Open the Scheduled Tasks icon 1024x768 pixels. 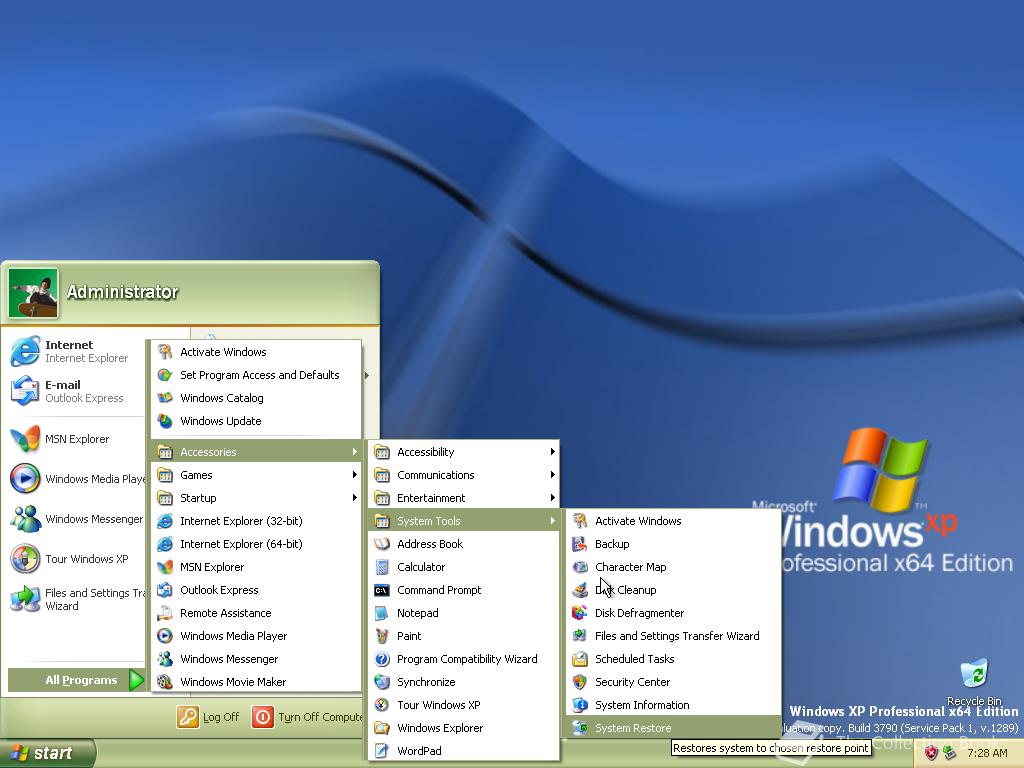coord(579,659)
